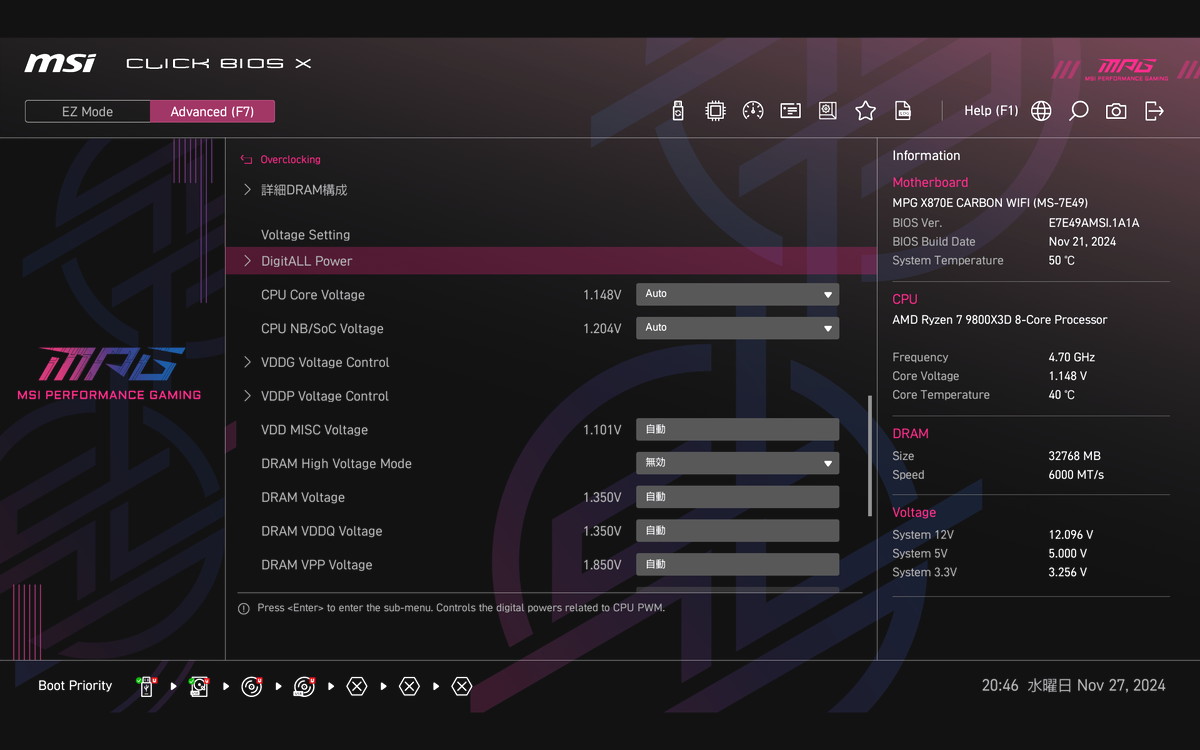Click Overclocking breadcrumb label
Screen dimensions: 1200x750
(290, 159)
